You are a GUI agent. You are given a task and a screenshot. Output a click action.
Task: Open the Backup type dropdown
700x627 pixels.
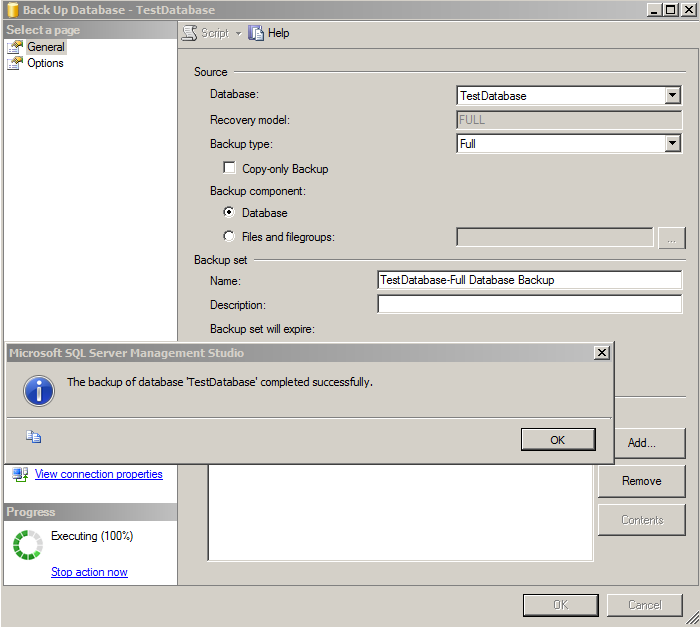click(672, 144)
